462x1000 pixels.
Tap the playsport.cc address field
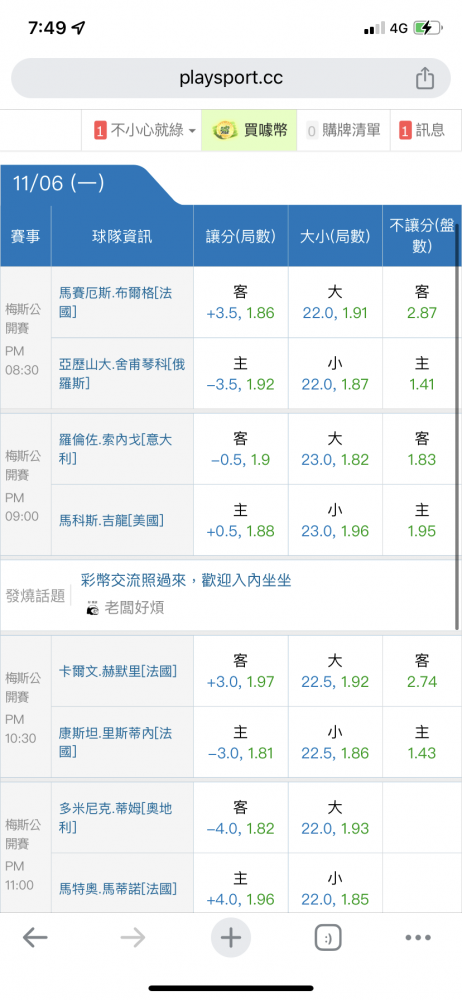pyautogui.click(x=231, y=78)
